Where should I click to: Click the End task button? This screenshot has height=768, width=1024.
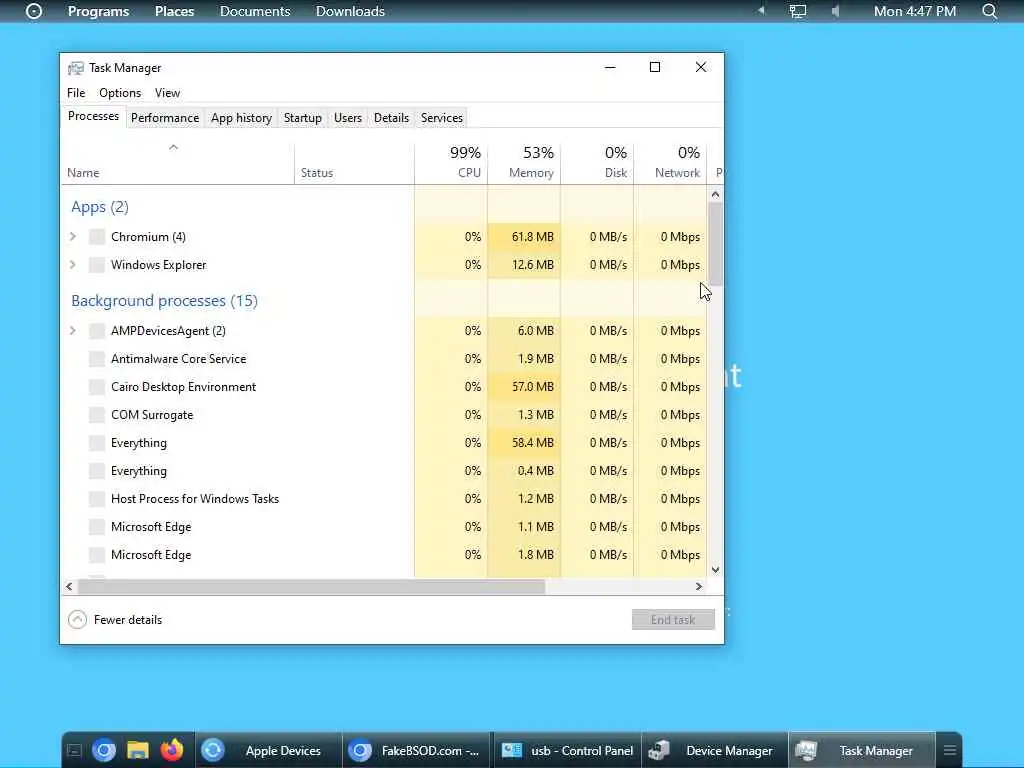click(x=673, y=619)
